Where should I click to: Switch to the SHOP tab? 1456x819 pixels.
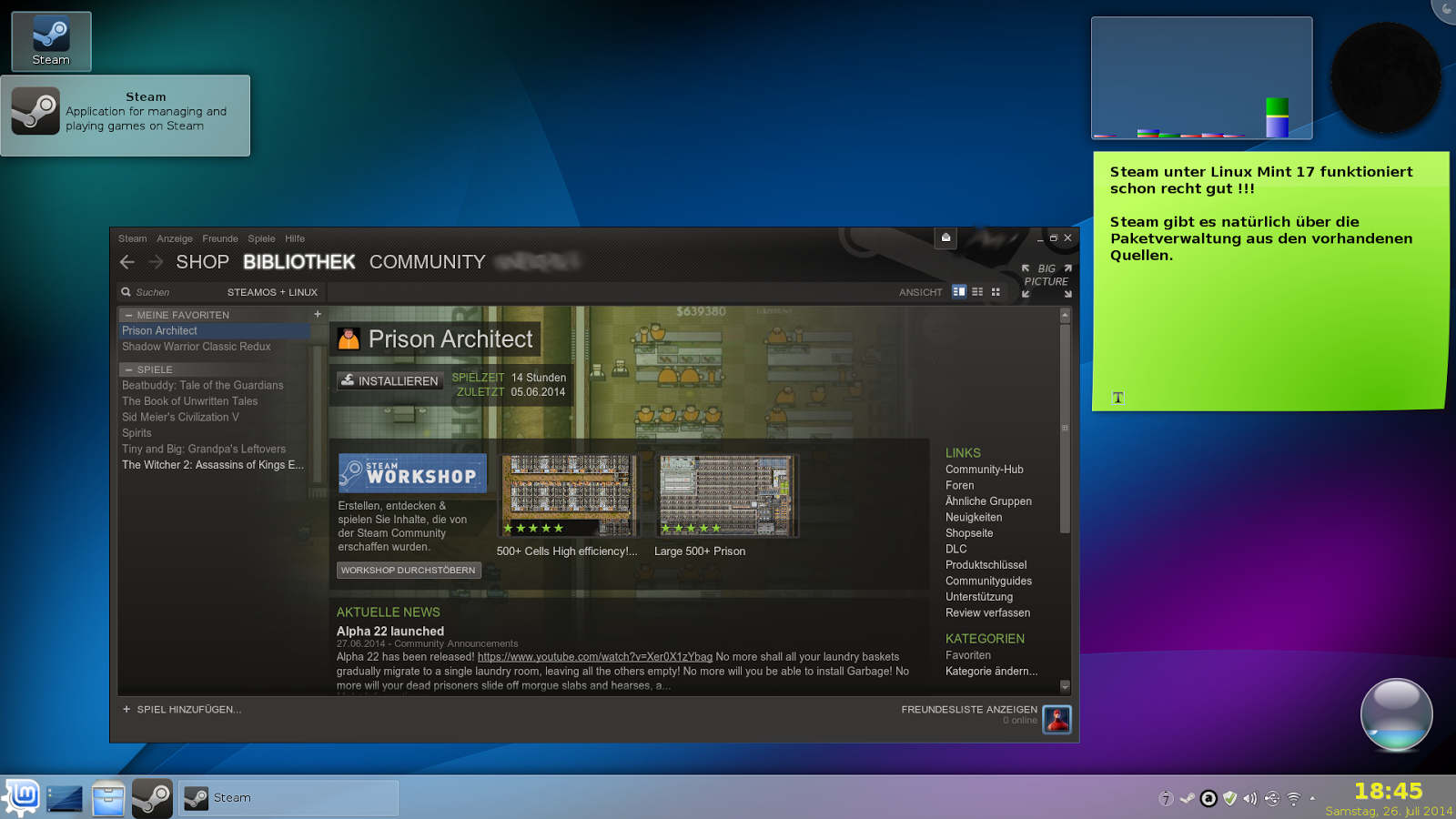202,262
